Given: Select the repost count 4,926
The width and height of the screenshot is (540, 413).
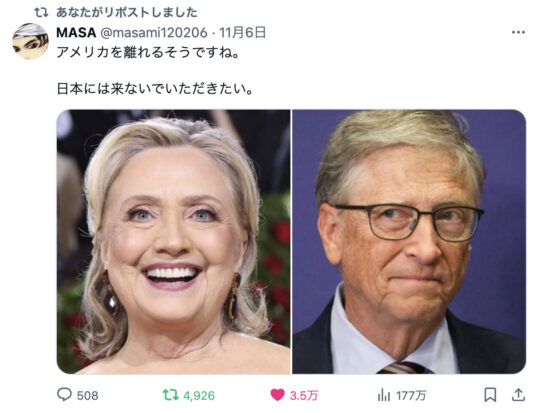Looking at the screenshot, I should pos(199,395).
